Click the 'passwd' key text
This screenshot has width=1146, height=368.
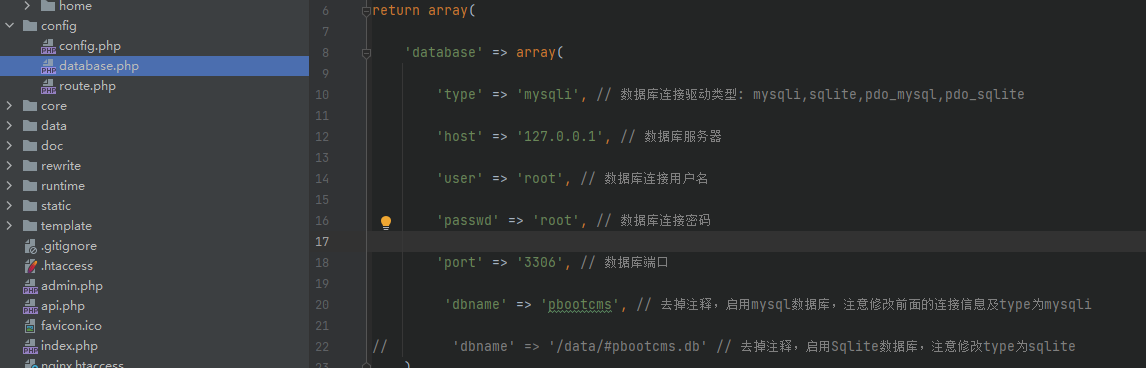[468, 221]
